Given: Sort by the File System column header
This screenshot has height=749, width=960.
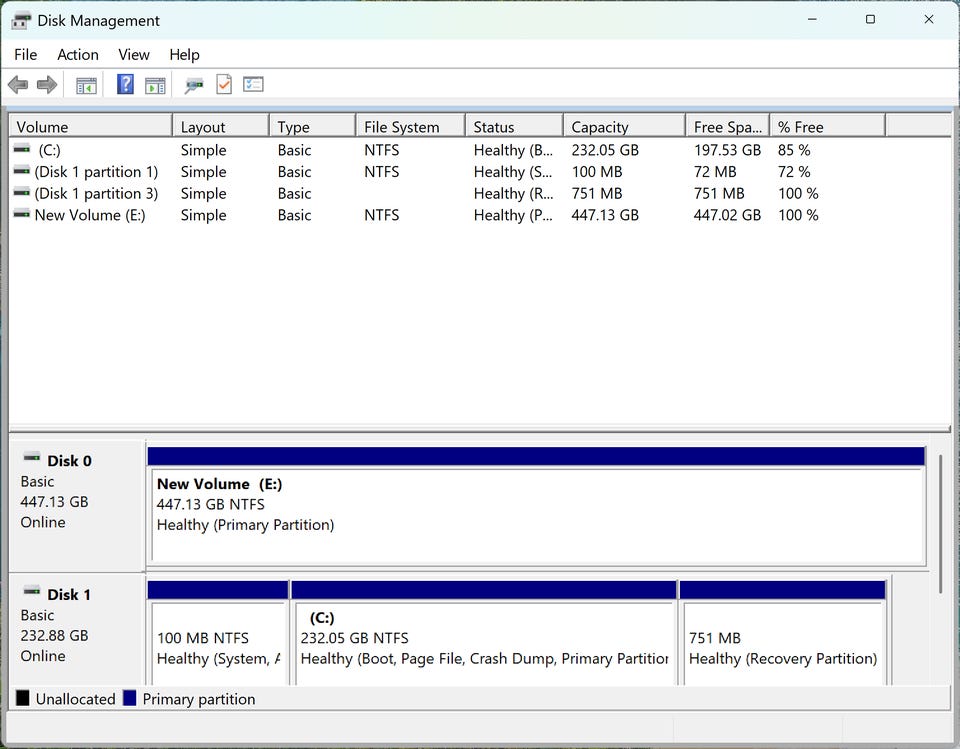Looking at the screenshot, I should (x=401, y=127).
